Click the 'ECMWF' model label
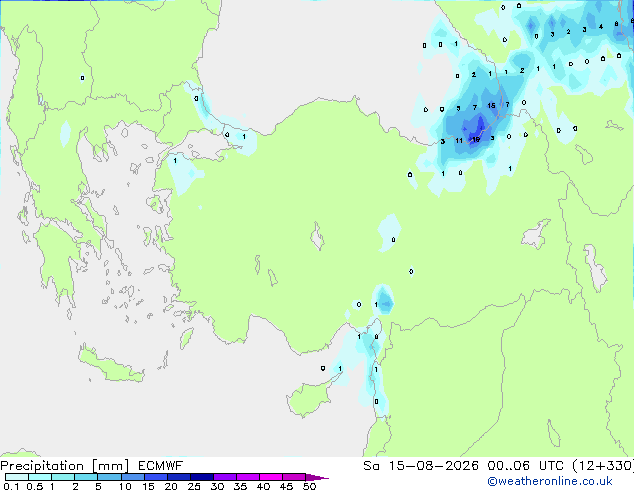Image resolution: width=634 pixels, height=490 pixels. (161, 466)
